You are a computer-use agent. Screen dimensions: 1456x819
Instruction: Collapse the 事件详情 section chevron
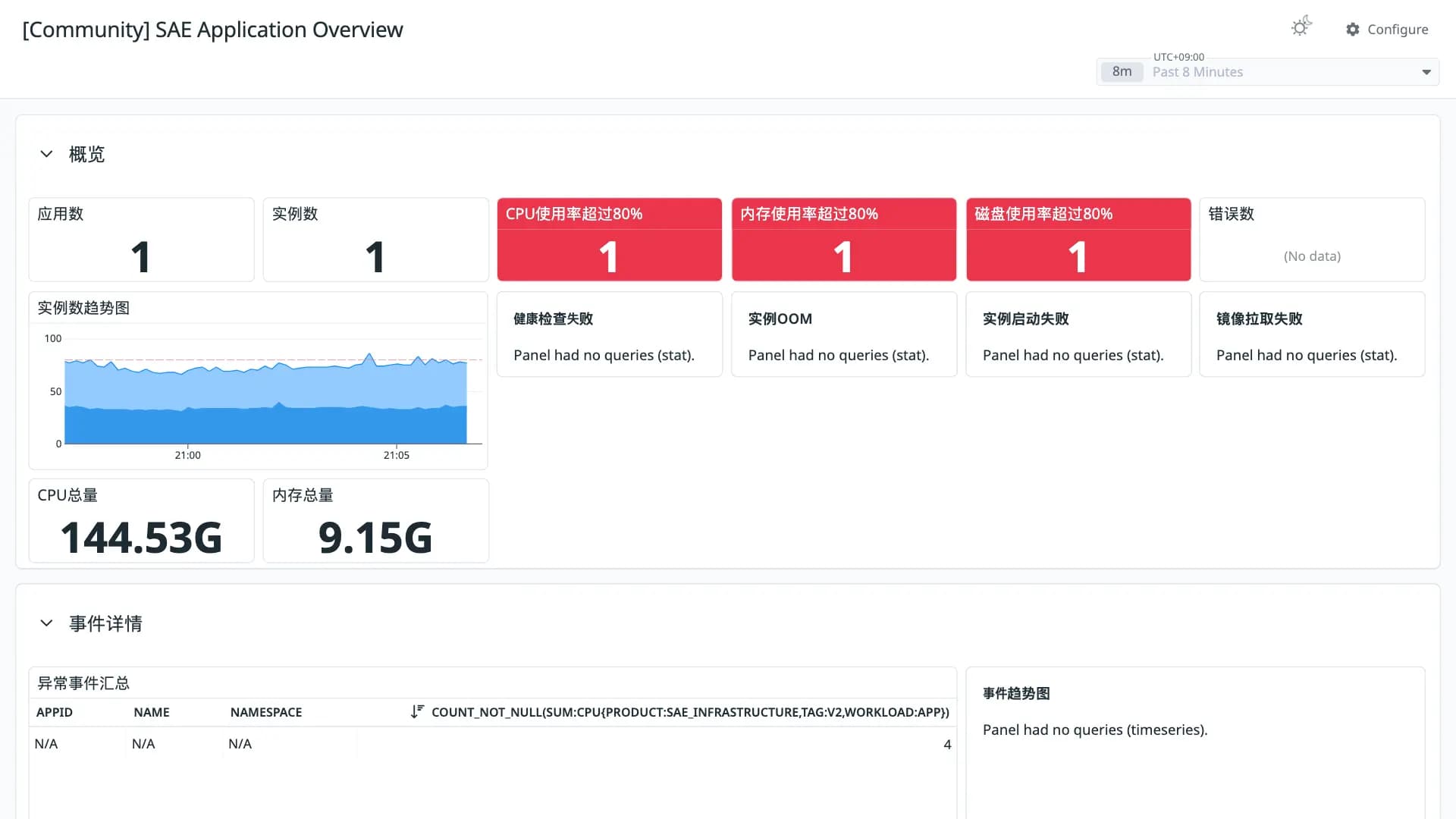coord(46,623)
